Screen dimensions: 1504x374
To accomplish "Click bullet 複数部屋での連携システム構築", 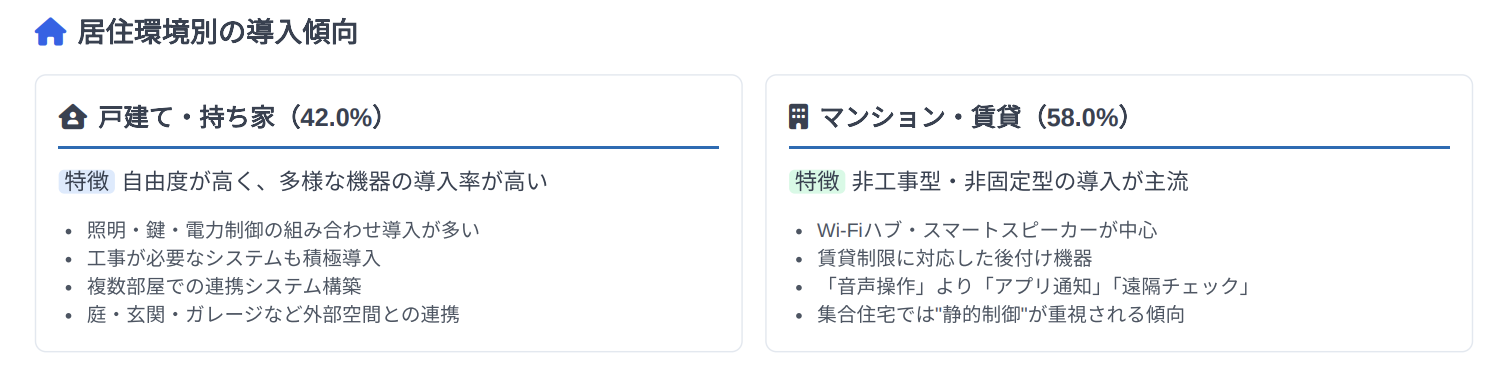I will (224, 286).
